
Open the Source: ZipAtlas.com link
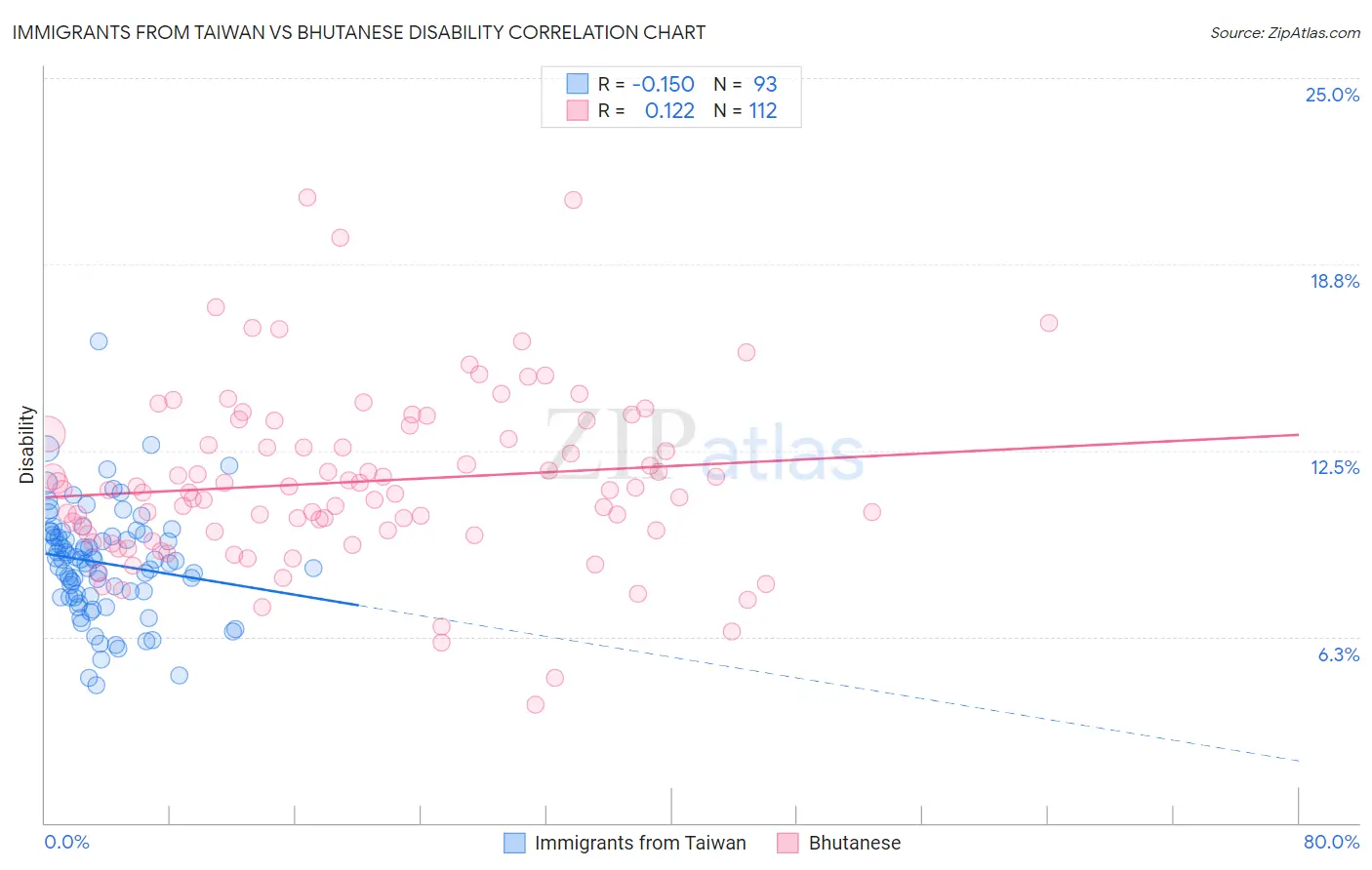[1285, 32]
